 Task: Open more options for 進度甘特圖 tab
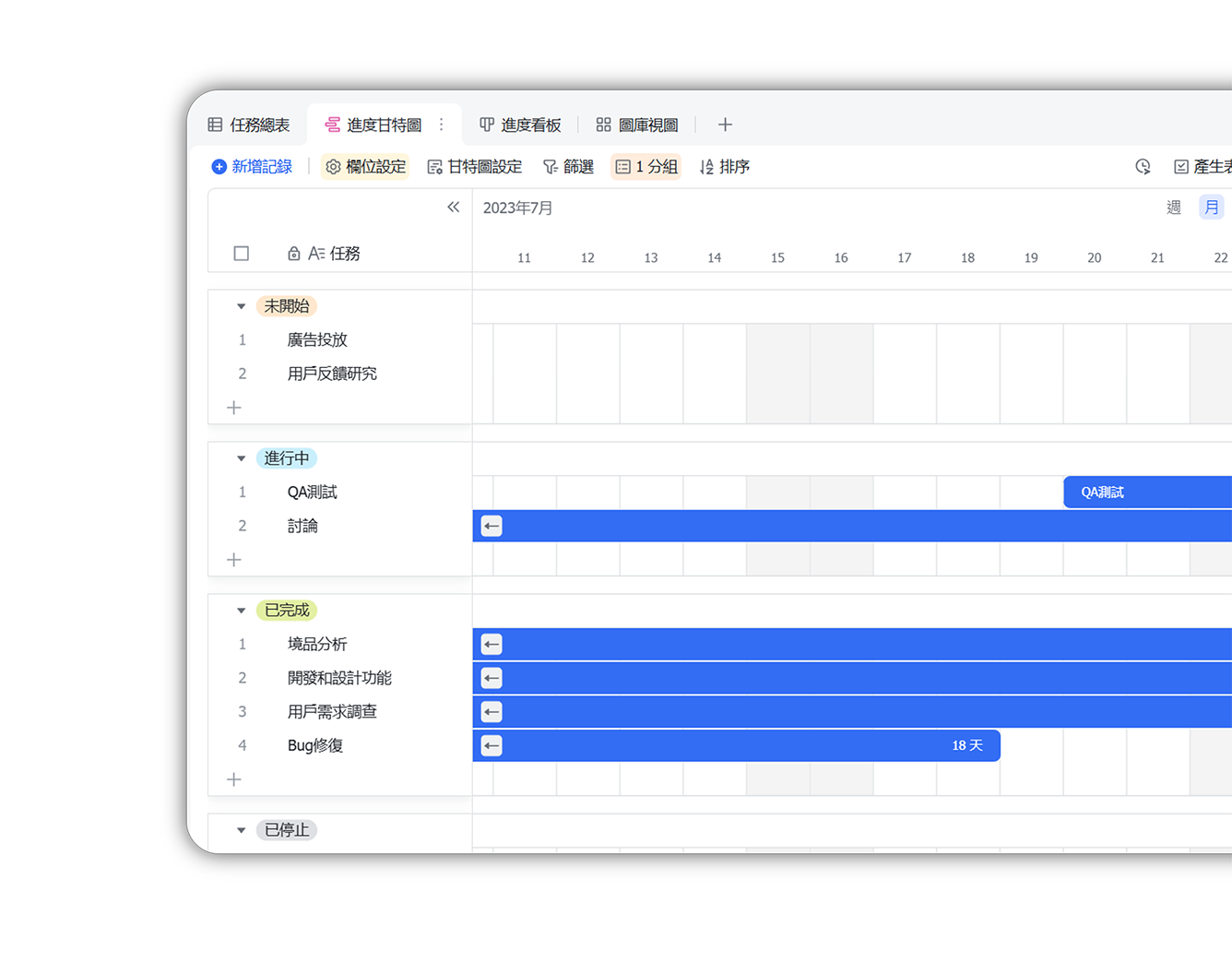tap(442, 125)
